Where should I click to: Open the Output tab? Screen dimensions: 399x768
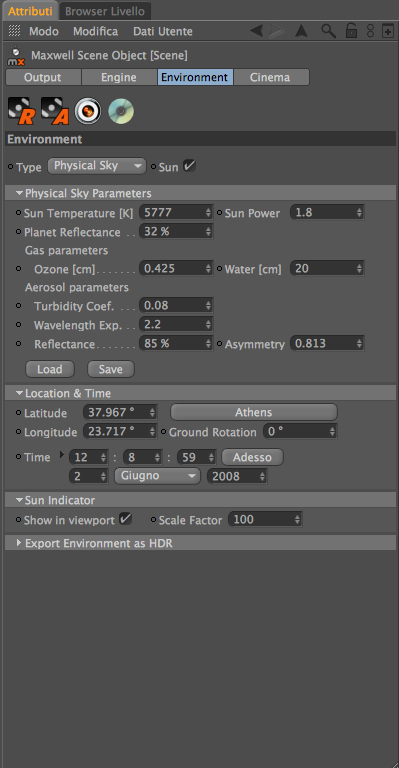click(43, 77)
